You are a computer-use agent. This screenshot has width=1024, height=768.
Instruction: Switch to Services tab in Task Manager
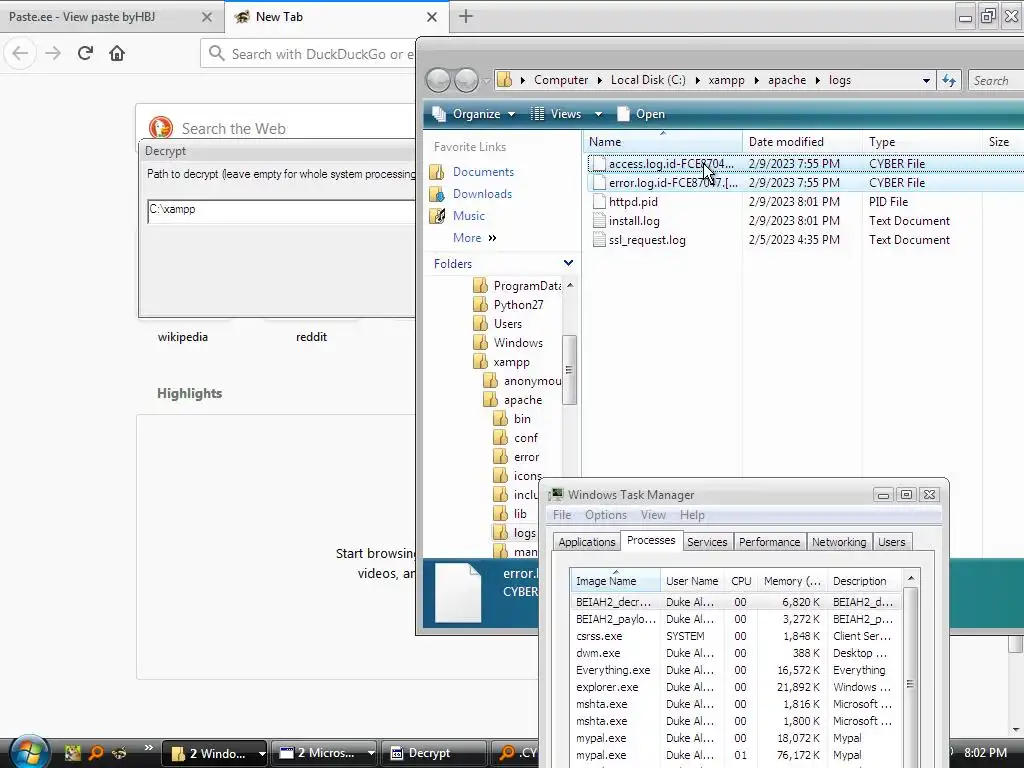[x=707, y=542]
